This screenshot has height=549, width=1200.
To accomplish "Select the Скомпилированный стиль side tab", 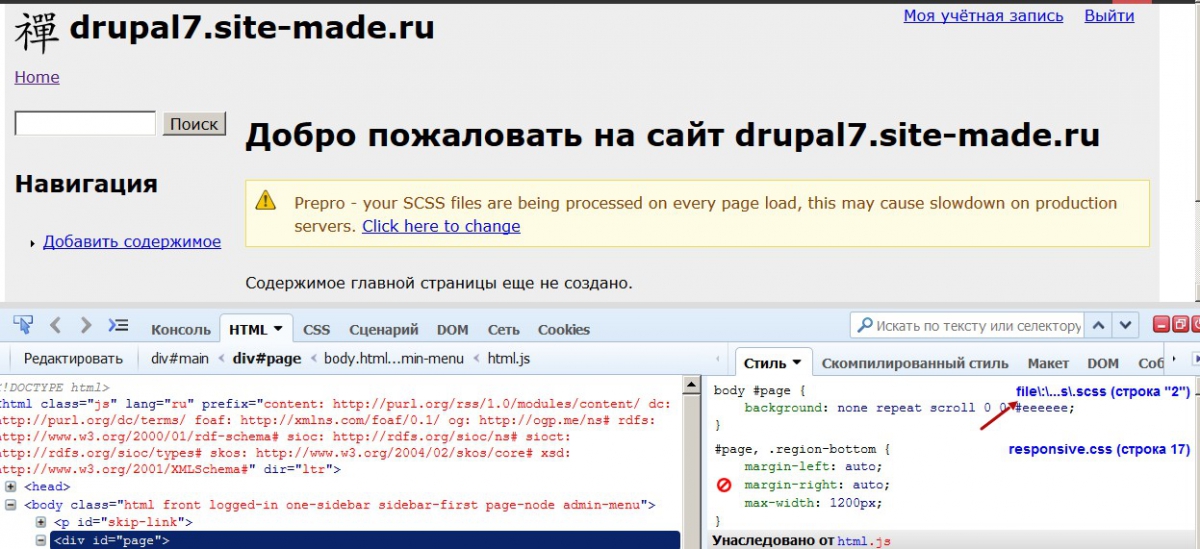I will [x=915, y=363].
